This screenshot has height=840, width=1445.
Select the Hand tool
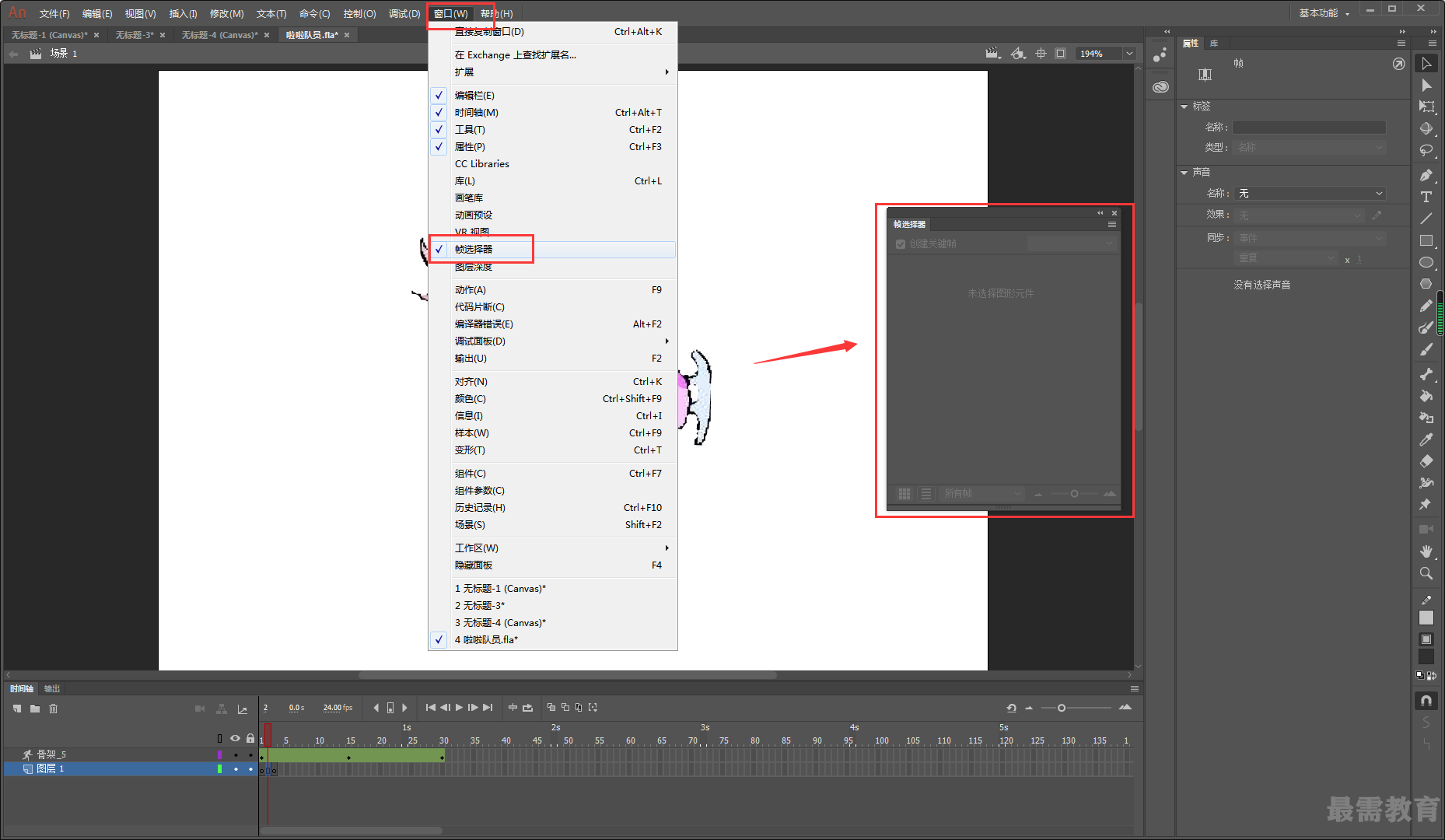pyautogui.click(x=1426, y=551)
